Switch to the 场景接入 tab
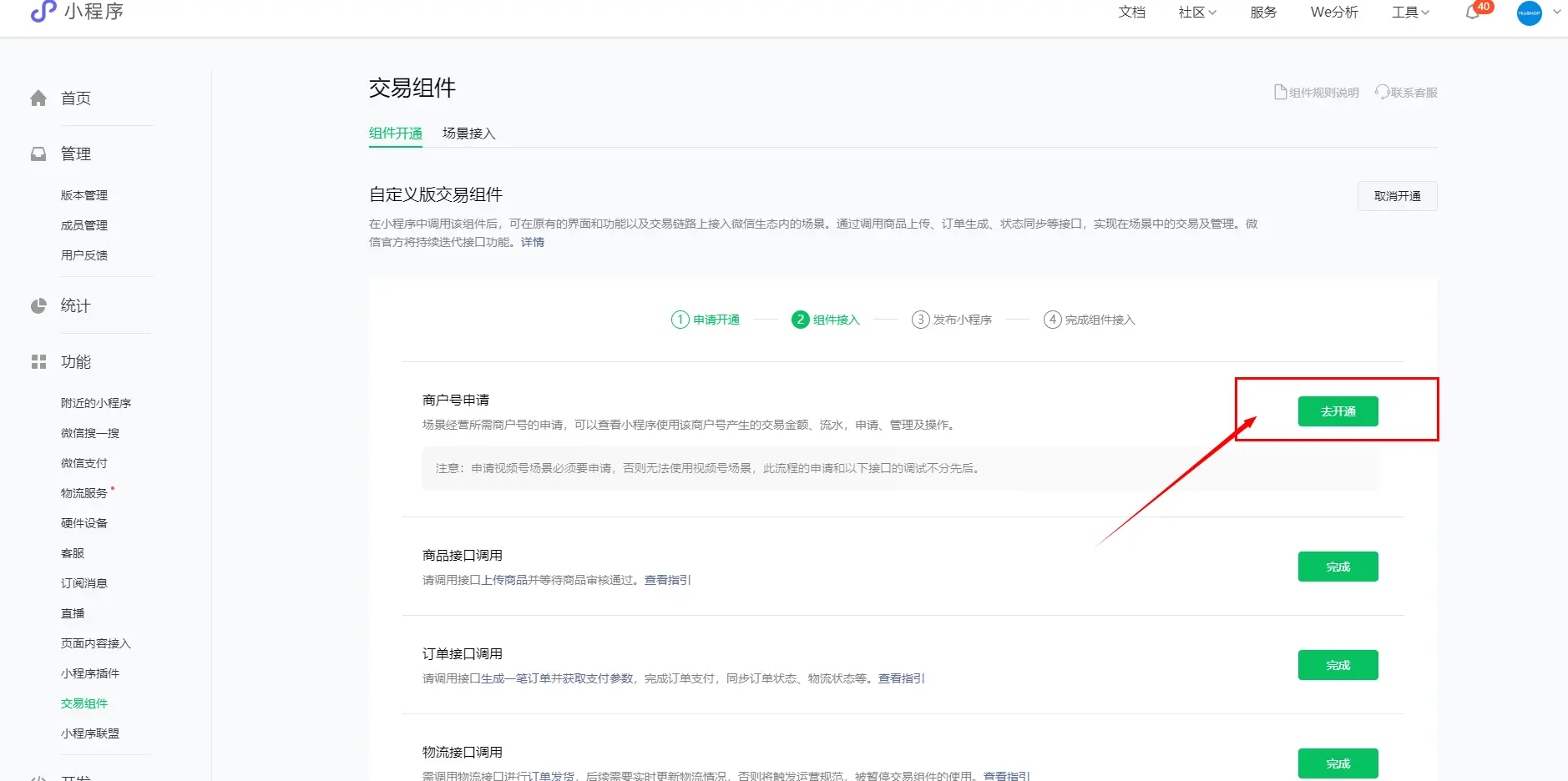 pos(468,134)
